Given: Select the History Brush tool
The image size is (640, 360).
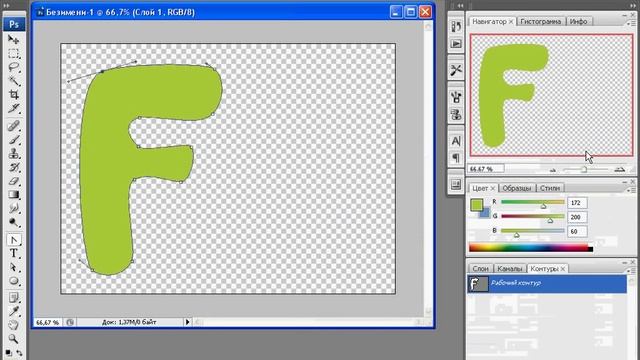Looking at the screenshot, I should coord(13,167).
